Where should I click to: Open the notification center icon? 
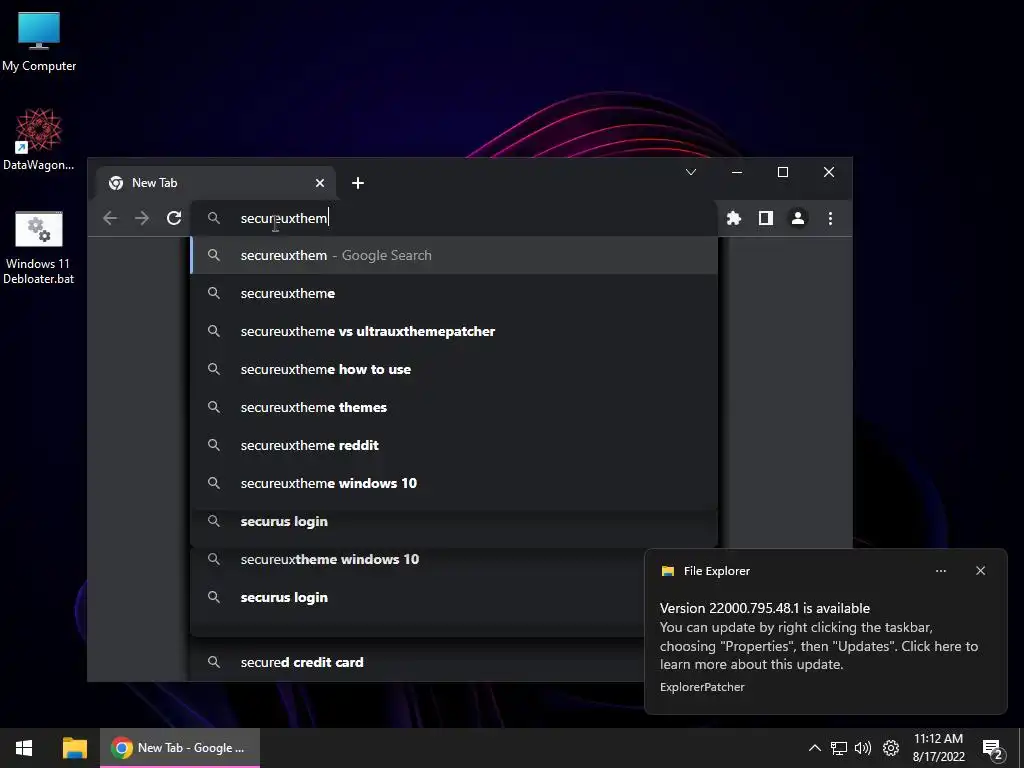[x=992, y=748]
